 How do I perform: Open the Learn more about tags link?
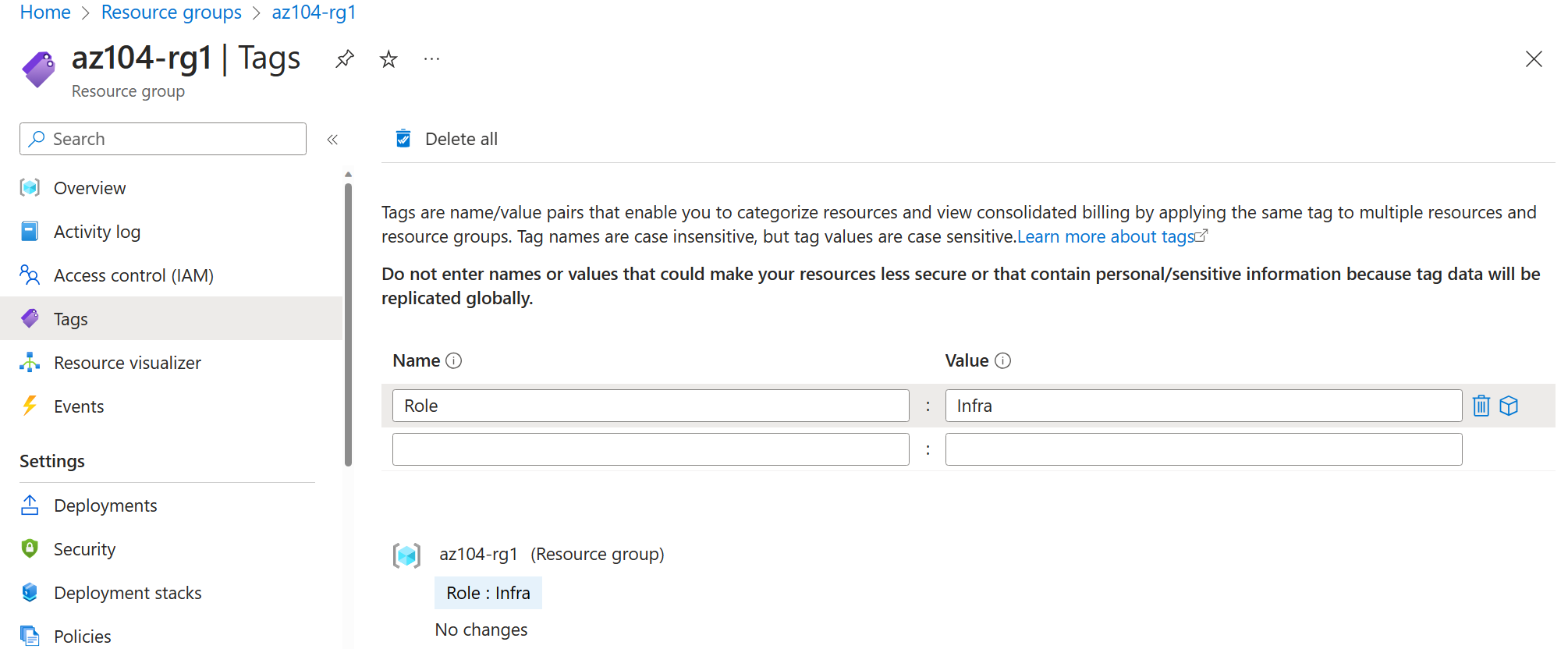tap(1106, 236)
